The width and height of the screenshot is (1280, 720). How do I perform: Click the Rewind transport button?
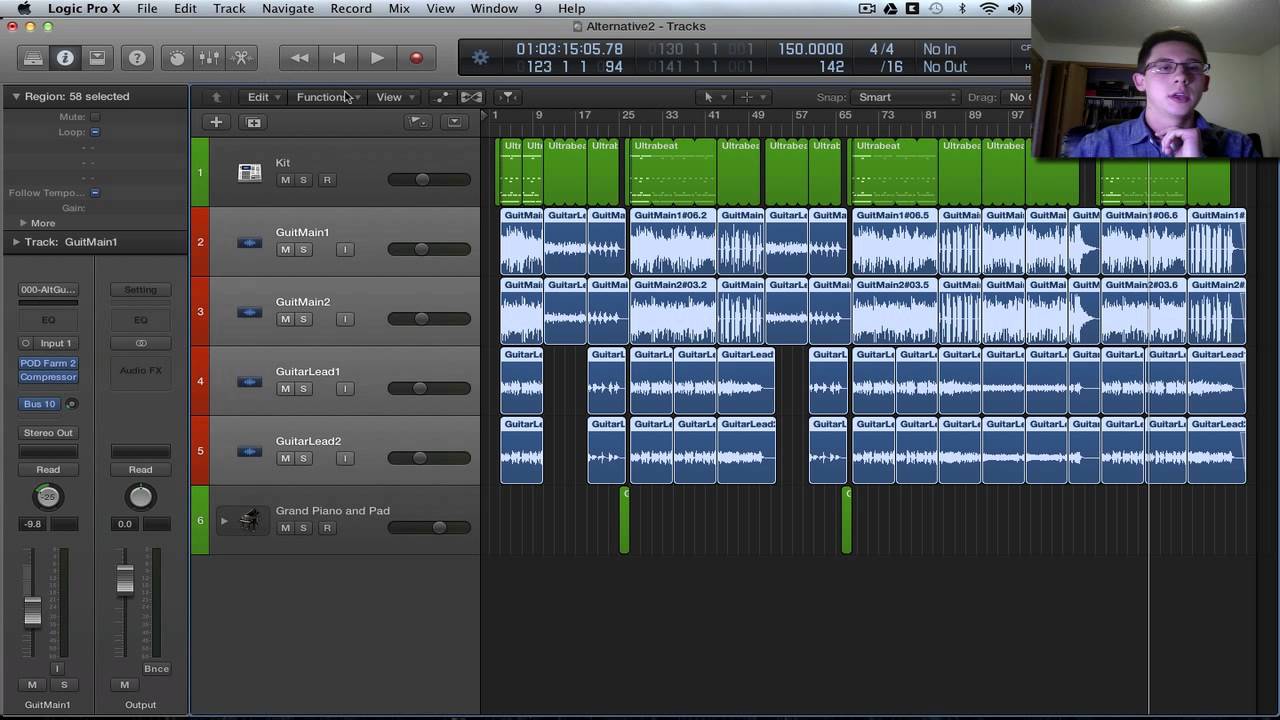pos(299,58)
